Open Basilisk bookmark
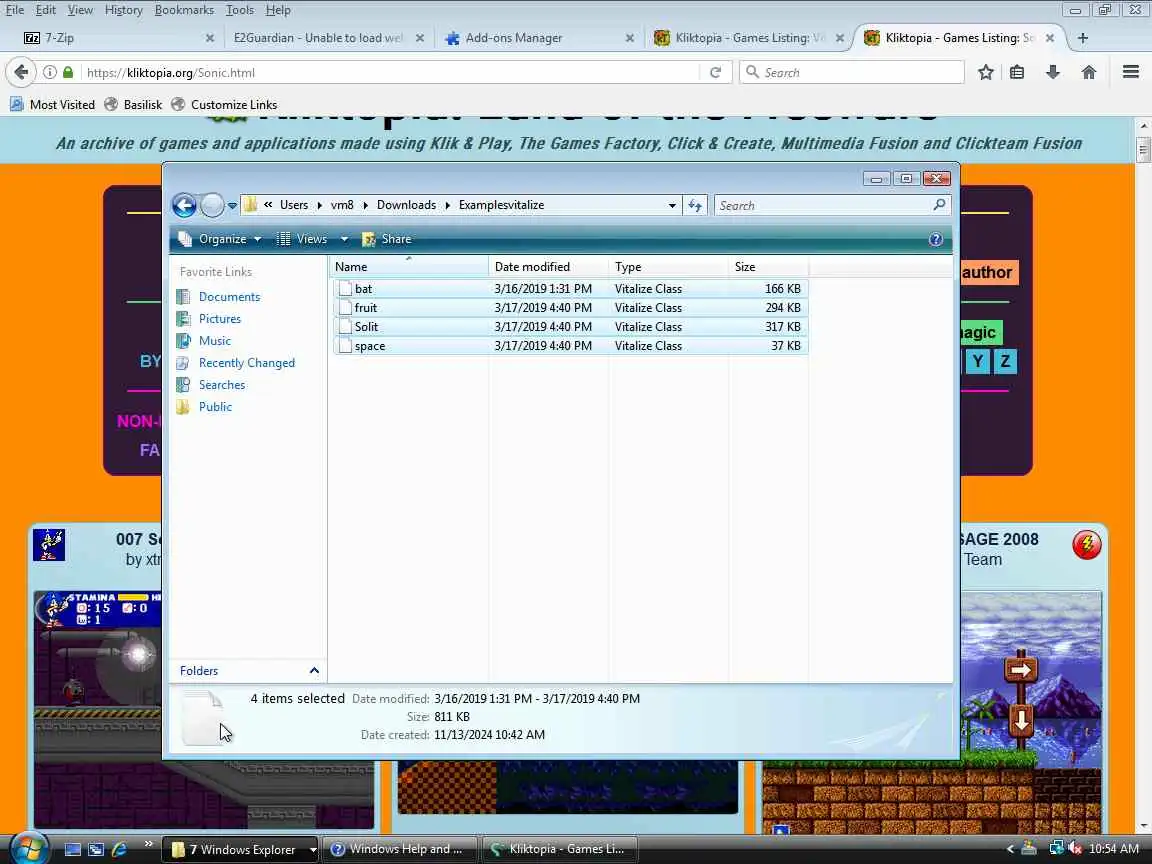 tap(133, 104)
